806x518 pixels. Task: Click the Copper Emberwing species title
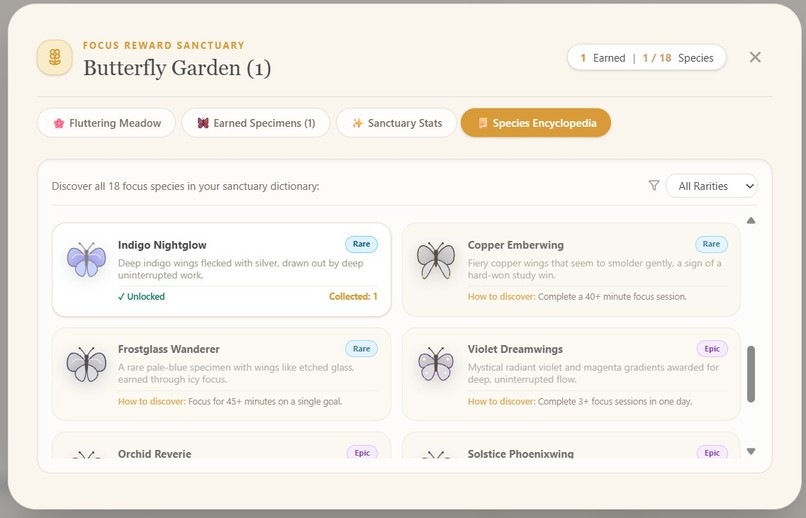click(x=516, y=245)
